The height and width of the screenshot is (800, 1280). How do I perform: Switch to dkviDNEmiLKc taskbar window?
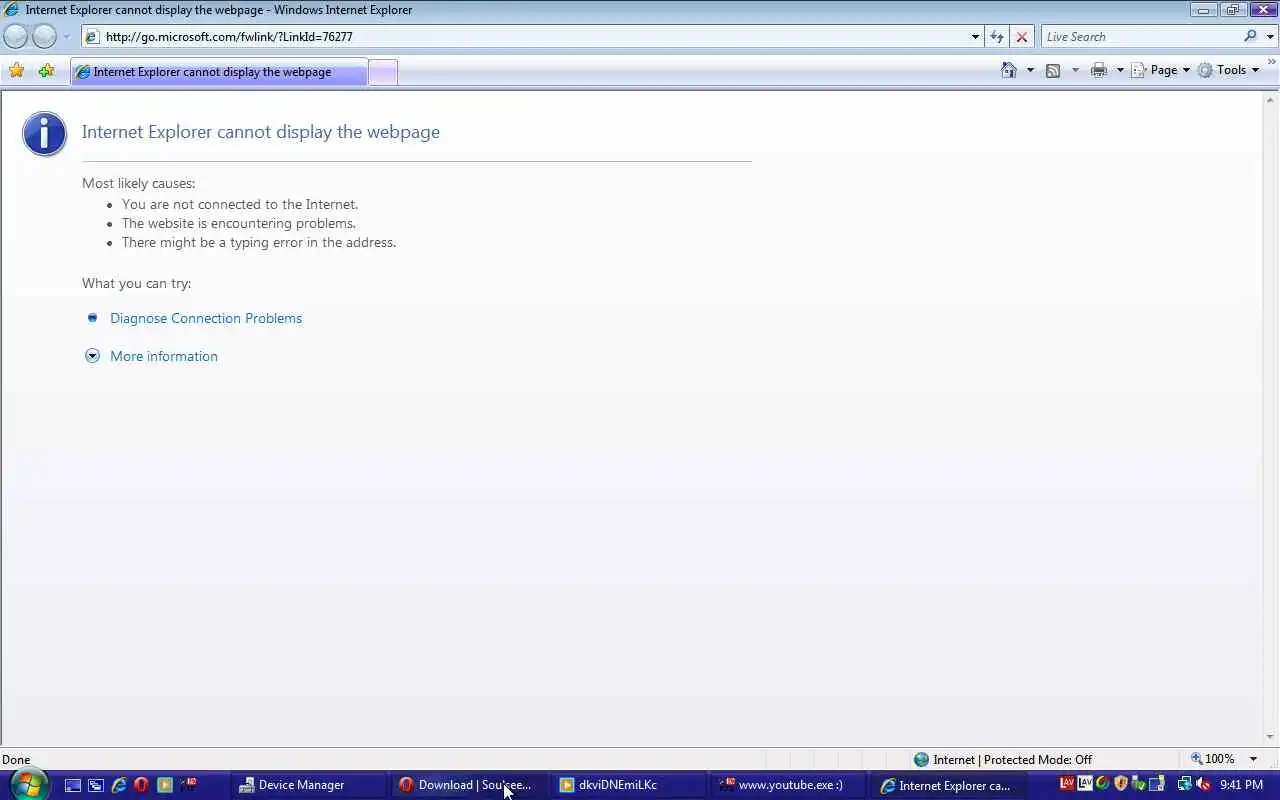pos(628,785)
